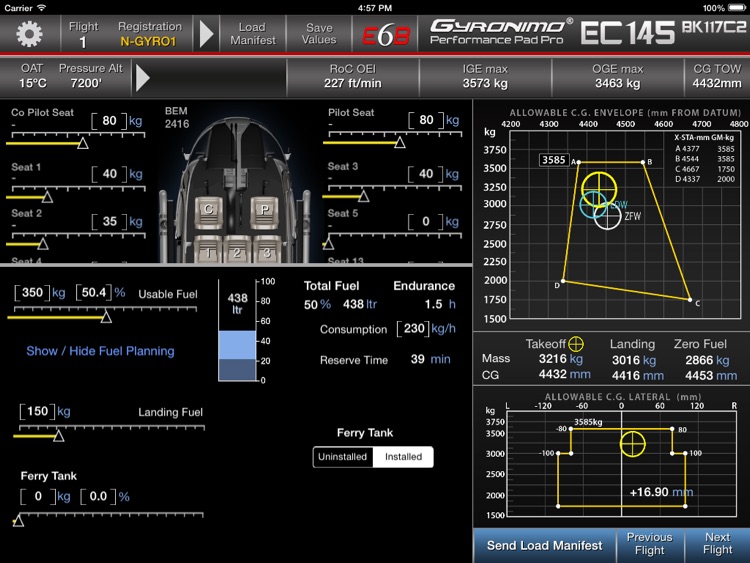
Task: Tap cabin seat 3 icon
Action: 267,249
